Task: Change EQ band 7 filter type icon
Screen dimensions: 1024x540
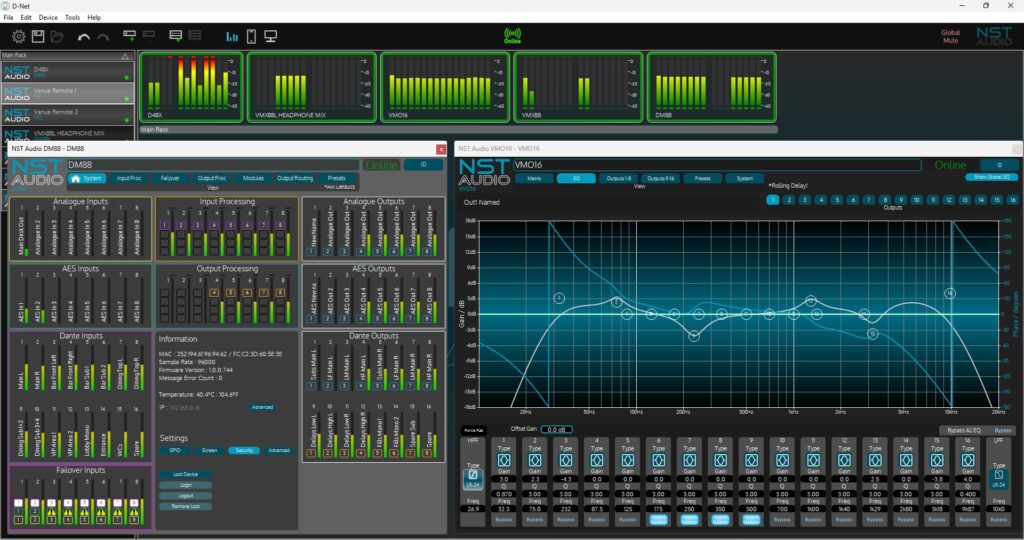Action: coord(689,460)
